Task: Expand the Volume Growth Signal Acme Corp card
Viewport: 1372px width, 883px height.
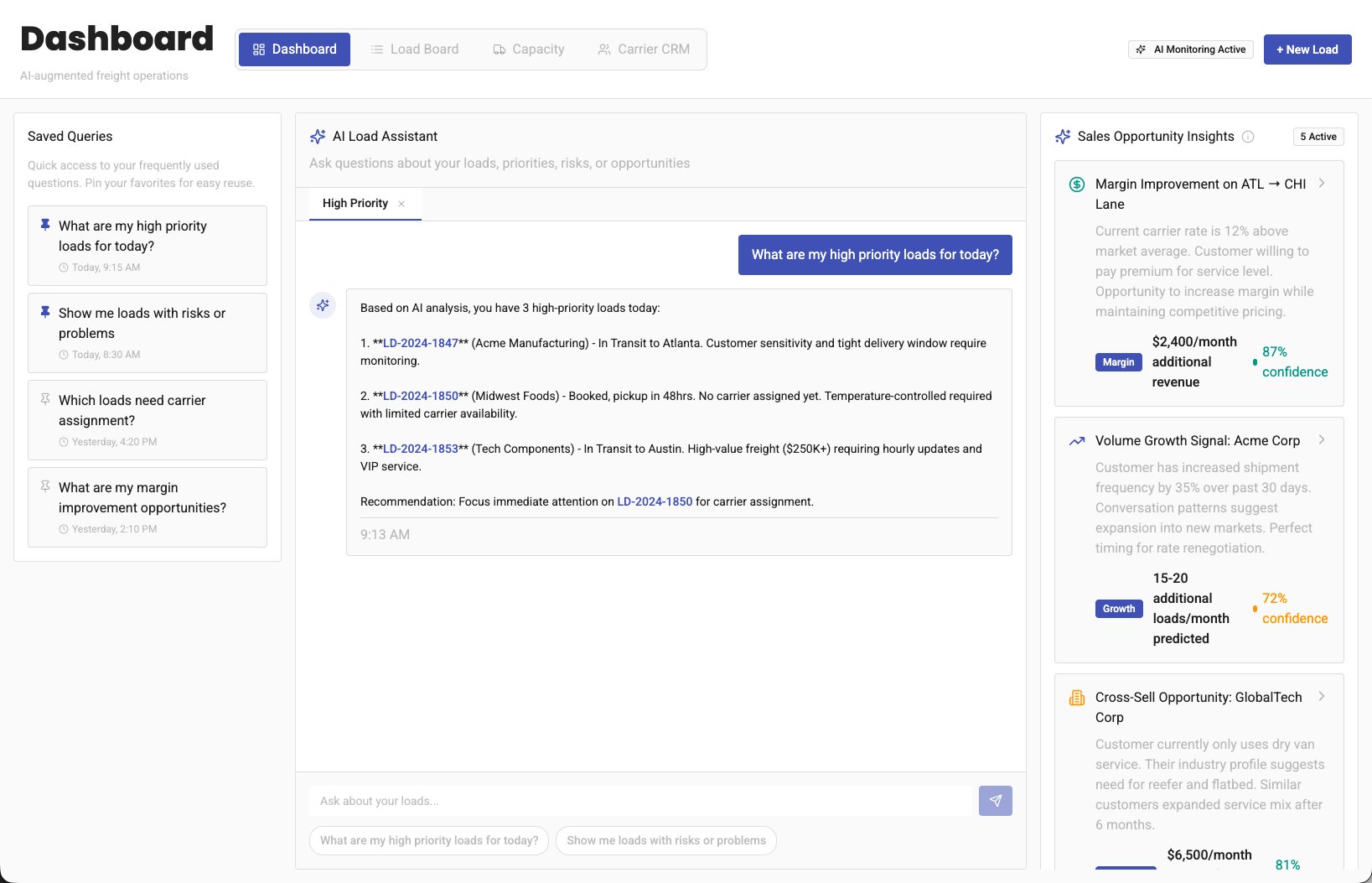Action: (1322, 440)
